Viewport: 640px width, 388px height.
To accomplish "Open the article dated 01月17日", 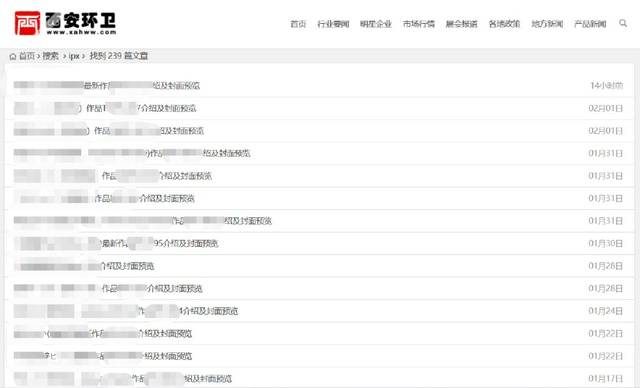I will [123, 379].
